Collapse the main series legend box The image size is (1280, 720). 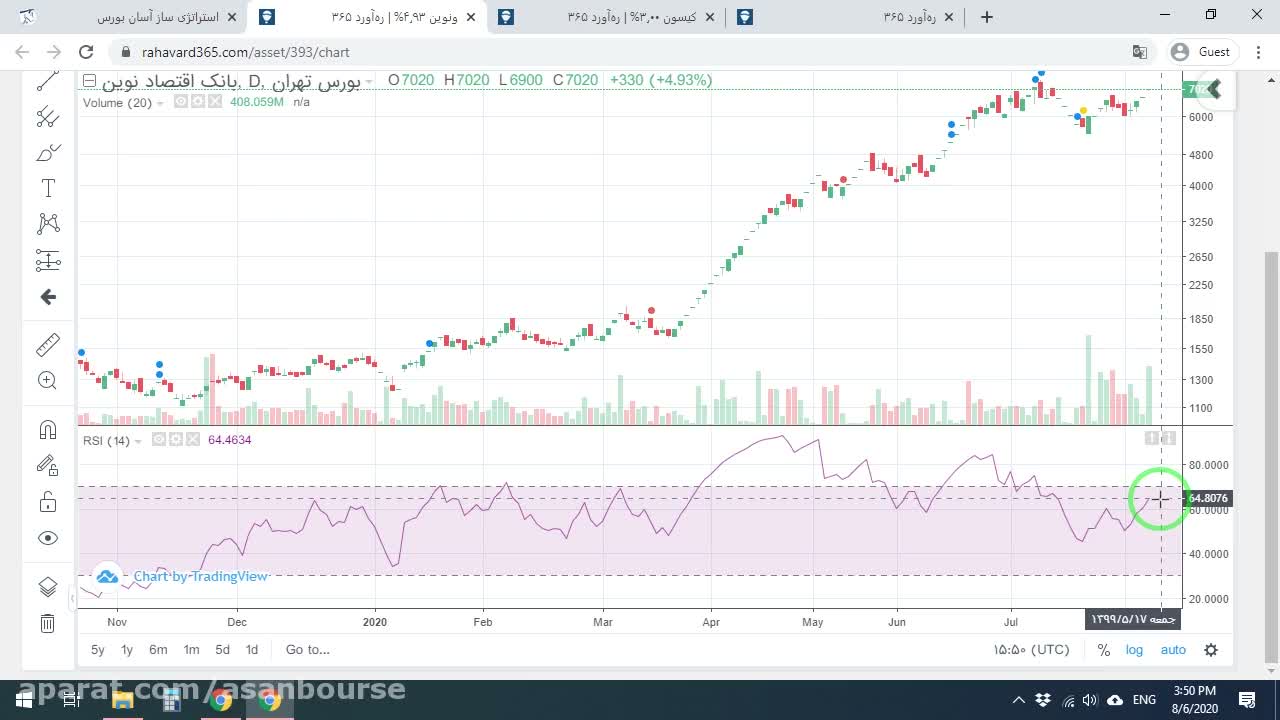(x=89, y=81)
